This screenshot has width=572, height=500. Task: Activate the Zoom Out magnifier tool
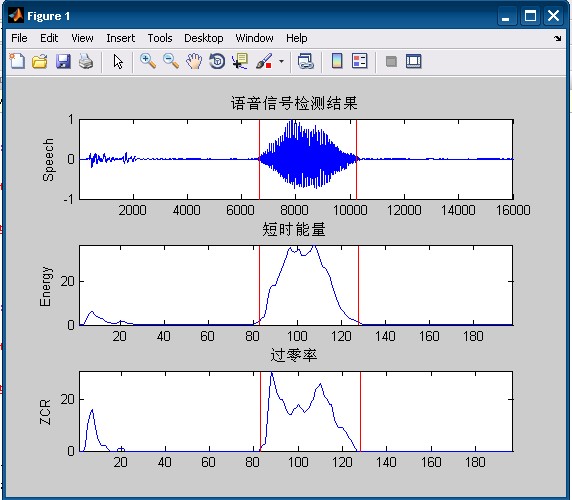point(171,61)
